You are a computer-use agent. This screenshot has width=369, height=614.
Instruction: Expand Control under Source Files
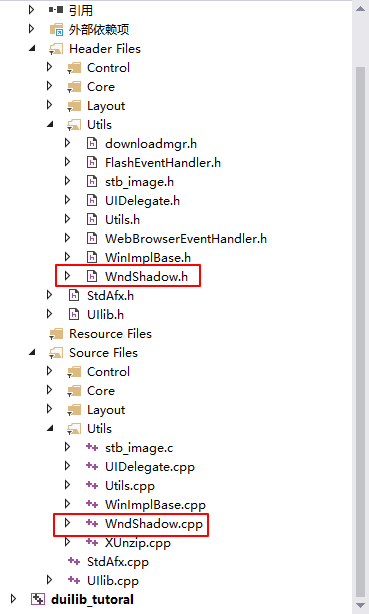pos(49,371)
